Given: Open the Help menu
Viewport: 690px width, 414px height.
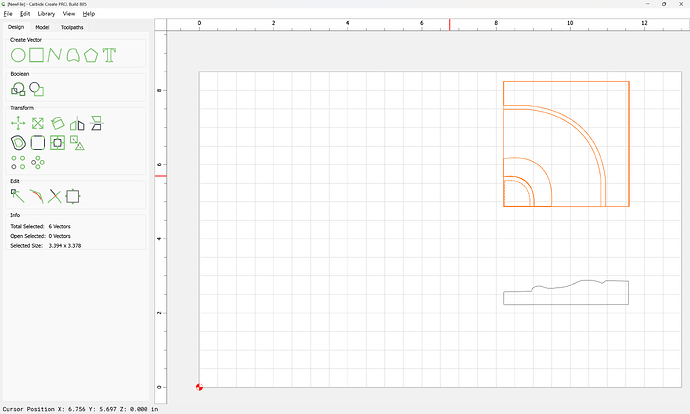Looking at the screenshot, I should pos(89,14).
